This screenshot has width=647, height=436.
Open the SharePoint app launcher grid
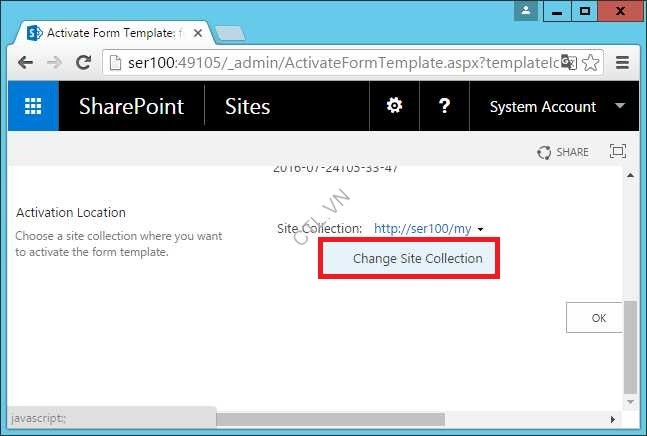coord(33,107)
